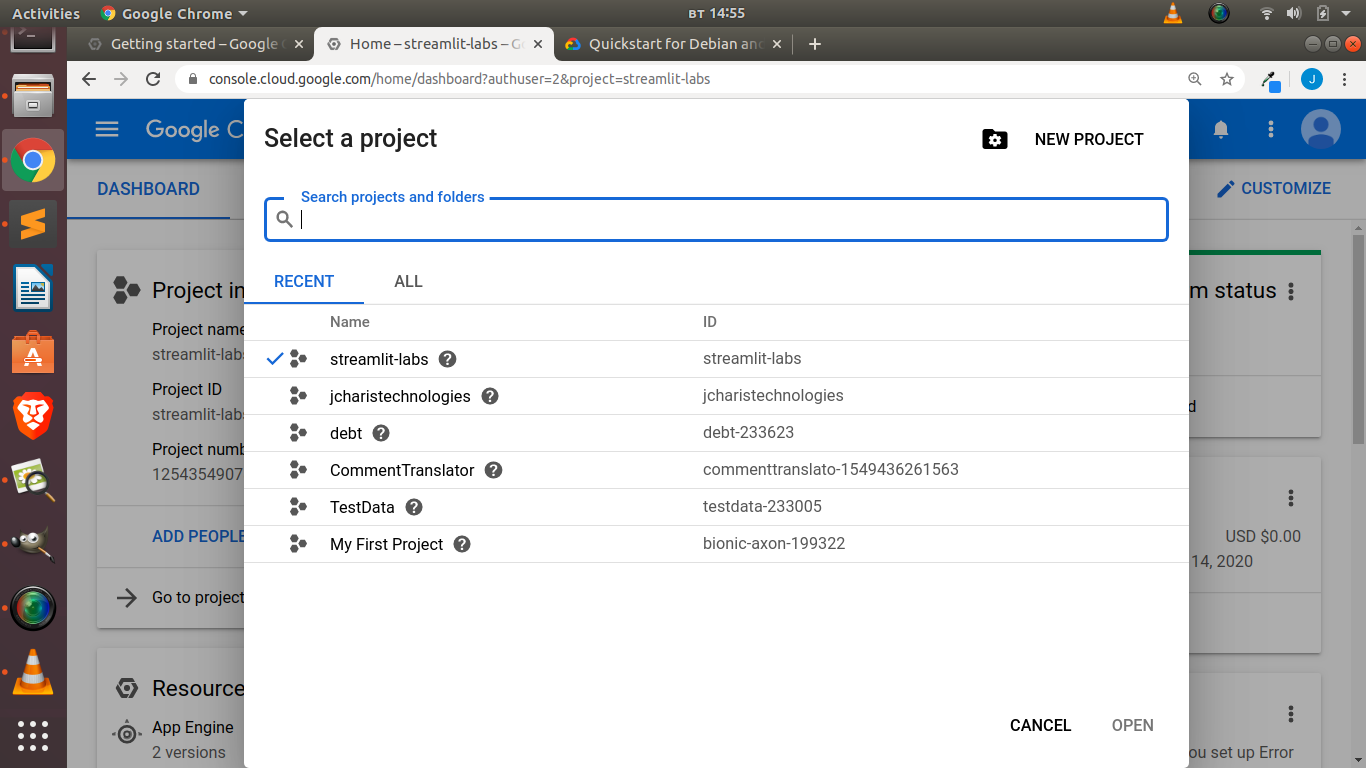Open the notifications bell
Viewport: 1366px width, 768px height.
(x=1220, y=129)
